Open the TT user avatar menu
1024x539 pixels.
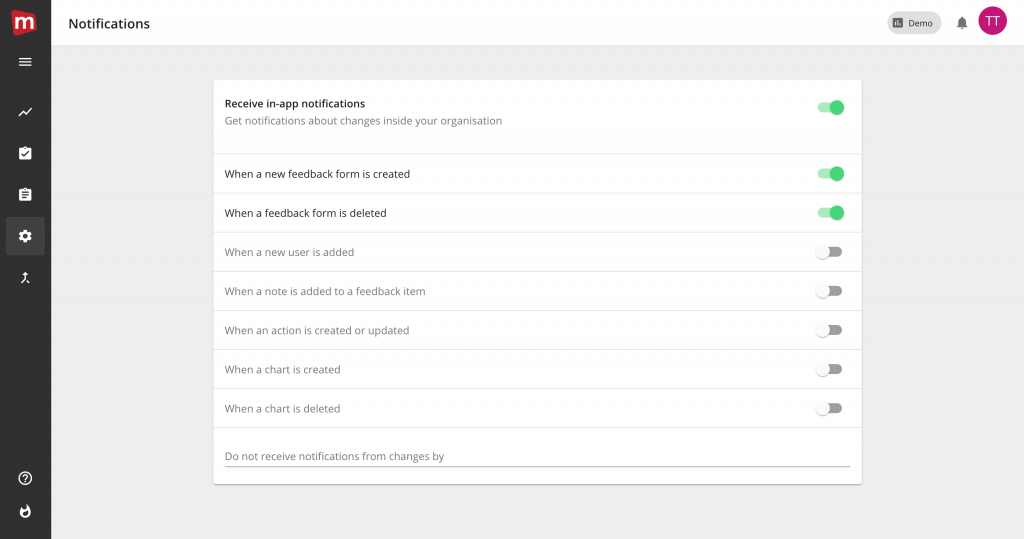click(992, 21)
